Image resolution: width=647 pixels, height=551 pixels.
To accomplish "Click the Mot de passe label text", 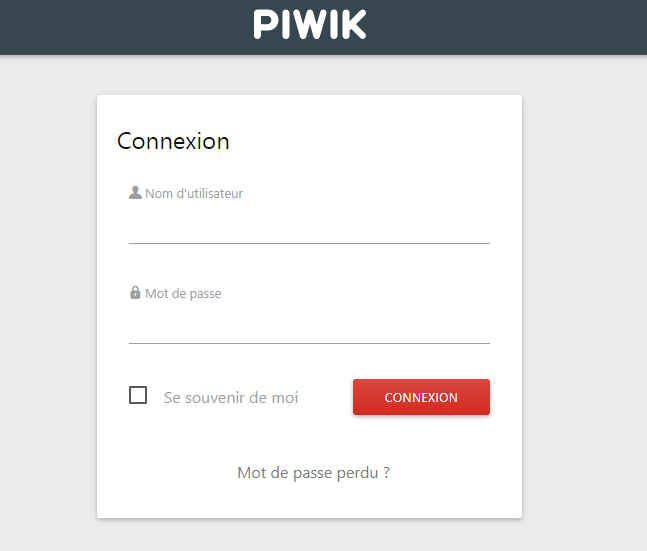I will (183, 293).
